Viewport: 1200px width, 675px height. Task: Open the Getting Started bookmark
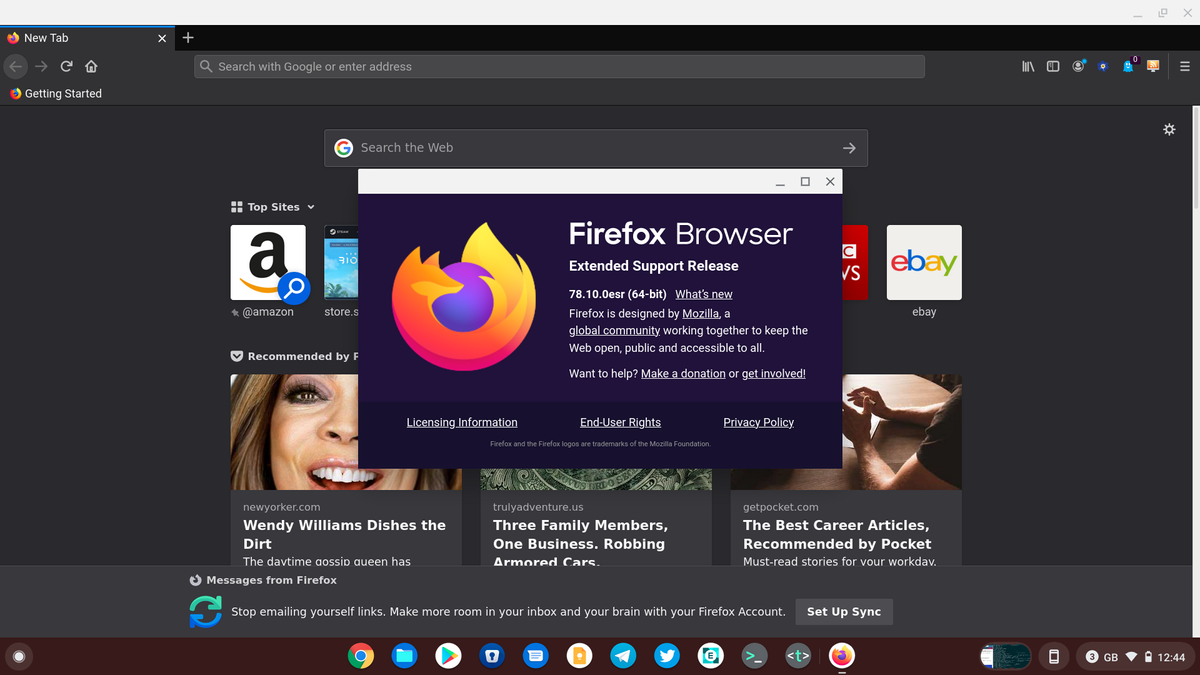(55, 93)
